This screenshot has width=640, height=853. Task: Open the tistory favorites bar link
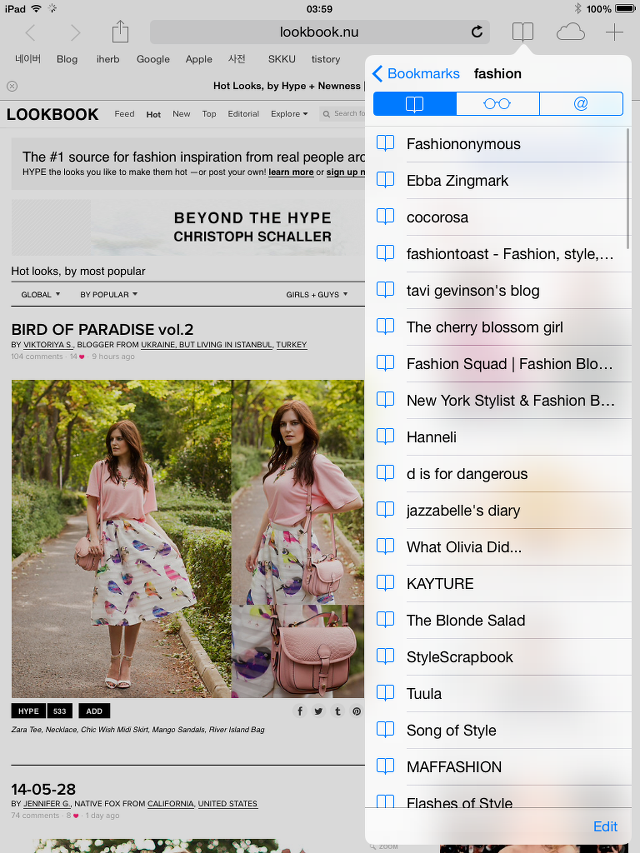(325, 59)
